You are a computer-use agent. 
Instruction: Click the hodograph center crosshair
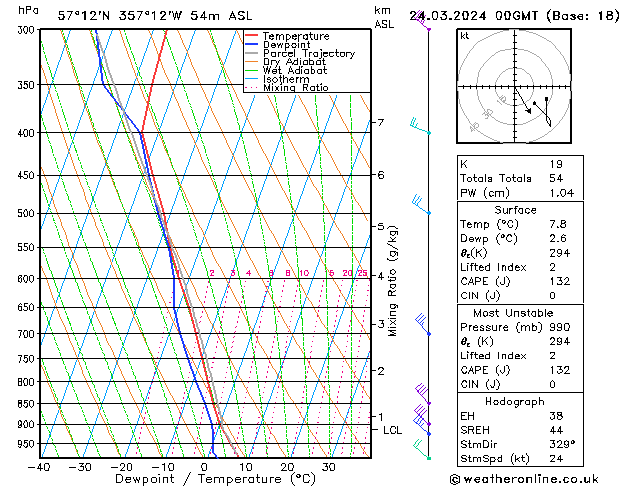509,88
